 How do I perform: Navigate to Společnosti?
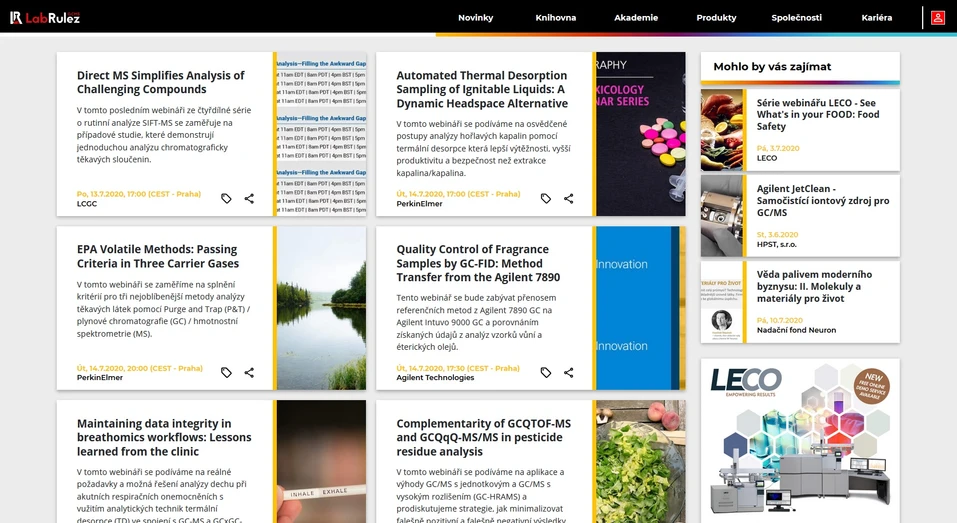pyautogui.click(x=796, y=18)
